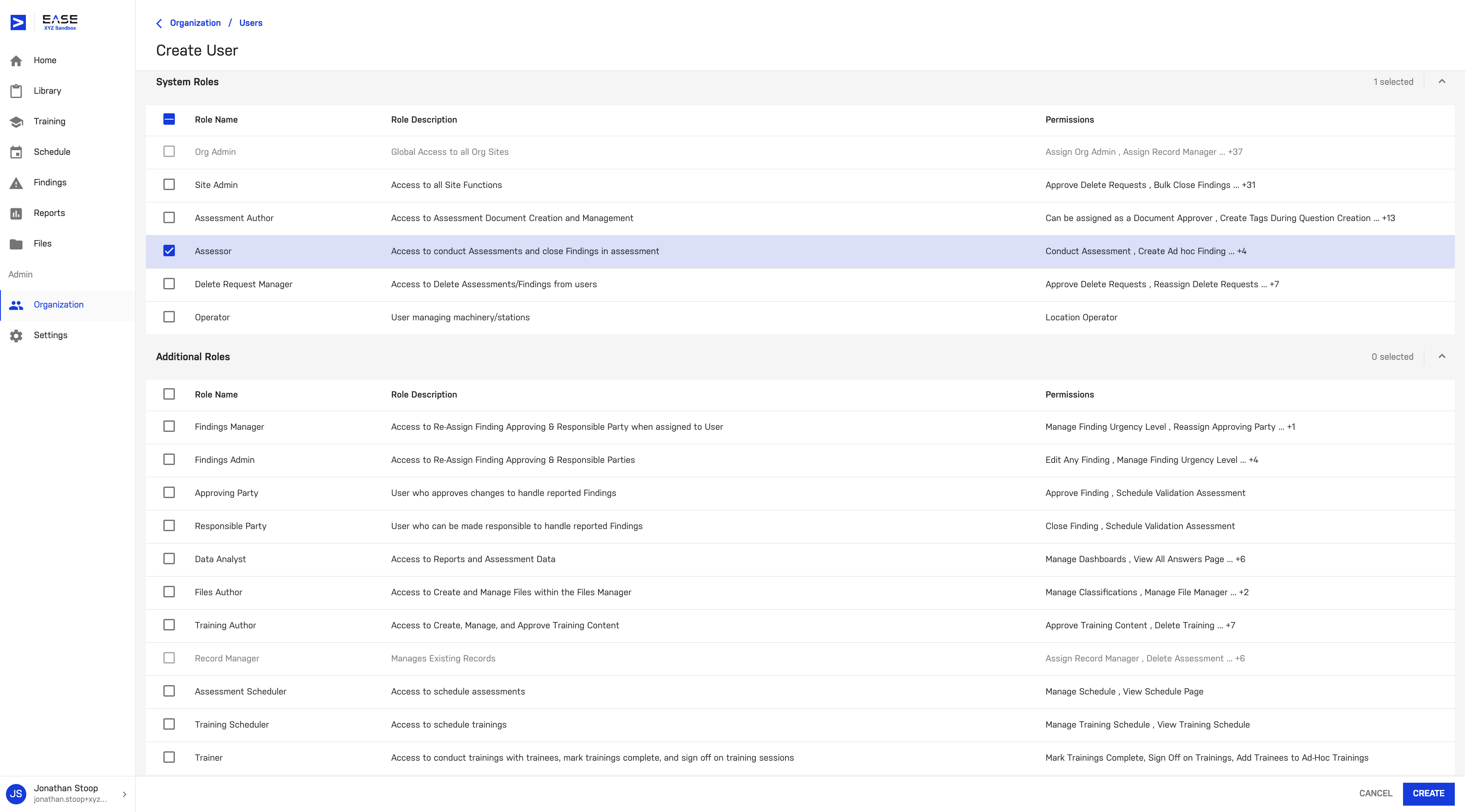Expand the Jonathan Stoop profile menu
1465x812 pixels.
124,794
